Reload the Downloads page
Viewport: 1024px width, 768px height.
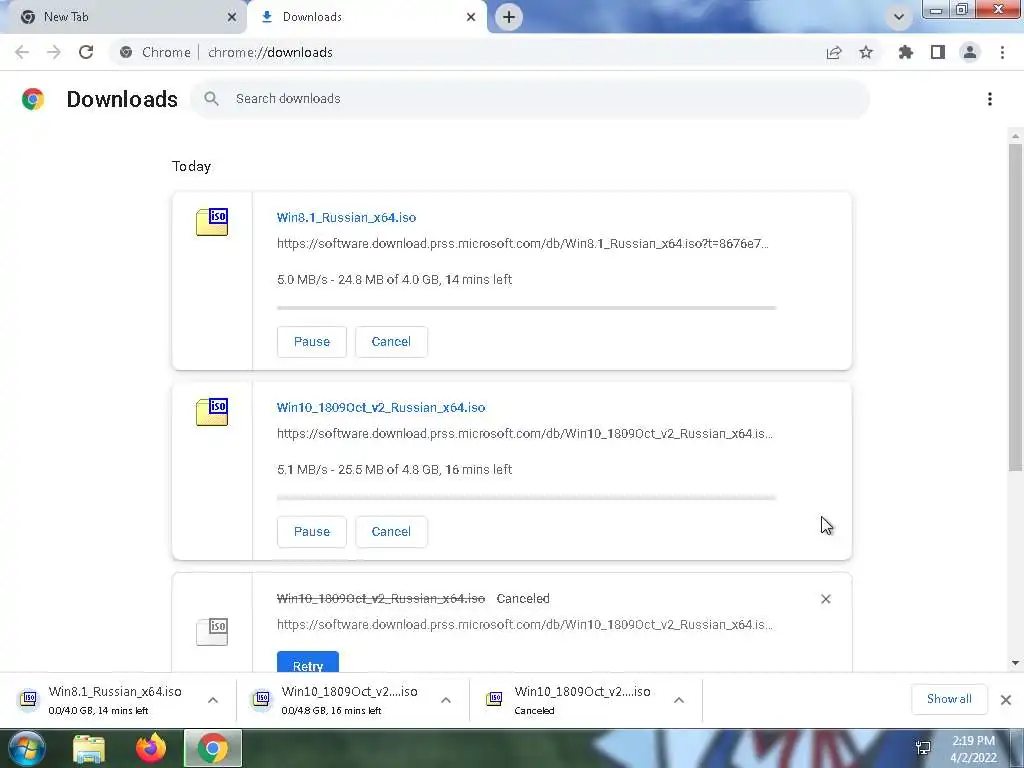86,52
